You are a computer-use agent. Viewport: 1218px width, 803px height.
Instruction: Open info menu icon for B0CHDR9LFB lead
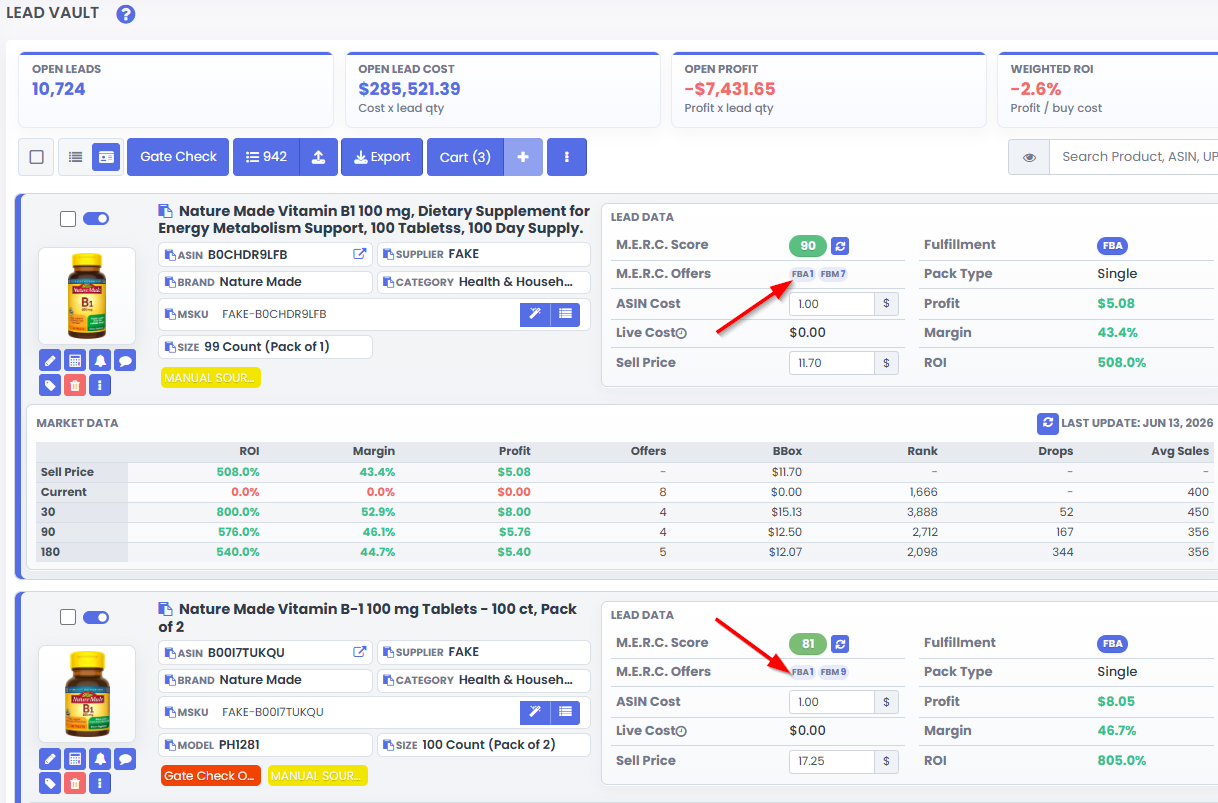coord(100,385)
